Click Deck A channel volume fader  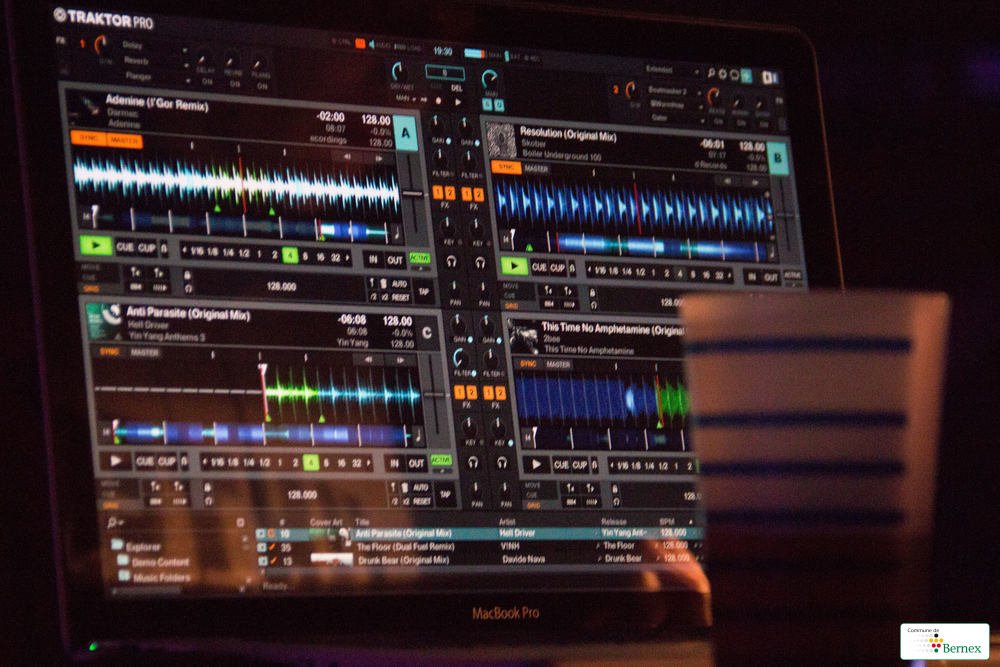tap(413, 193)
